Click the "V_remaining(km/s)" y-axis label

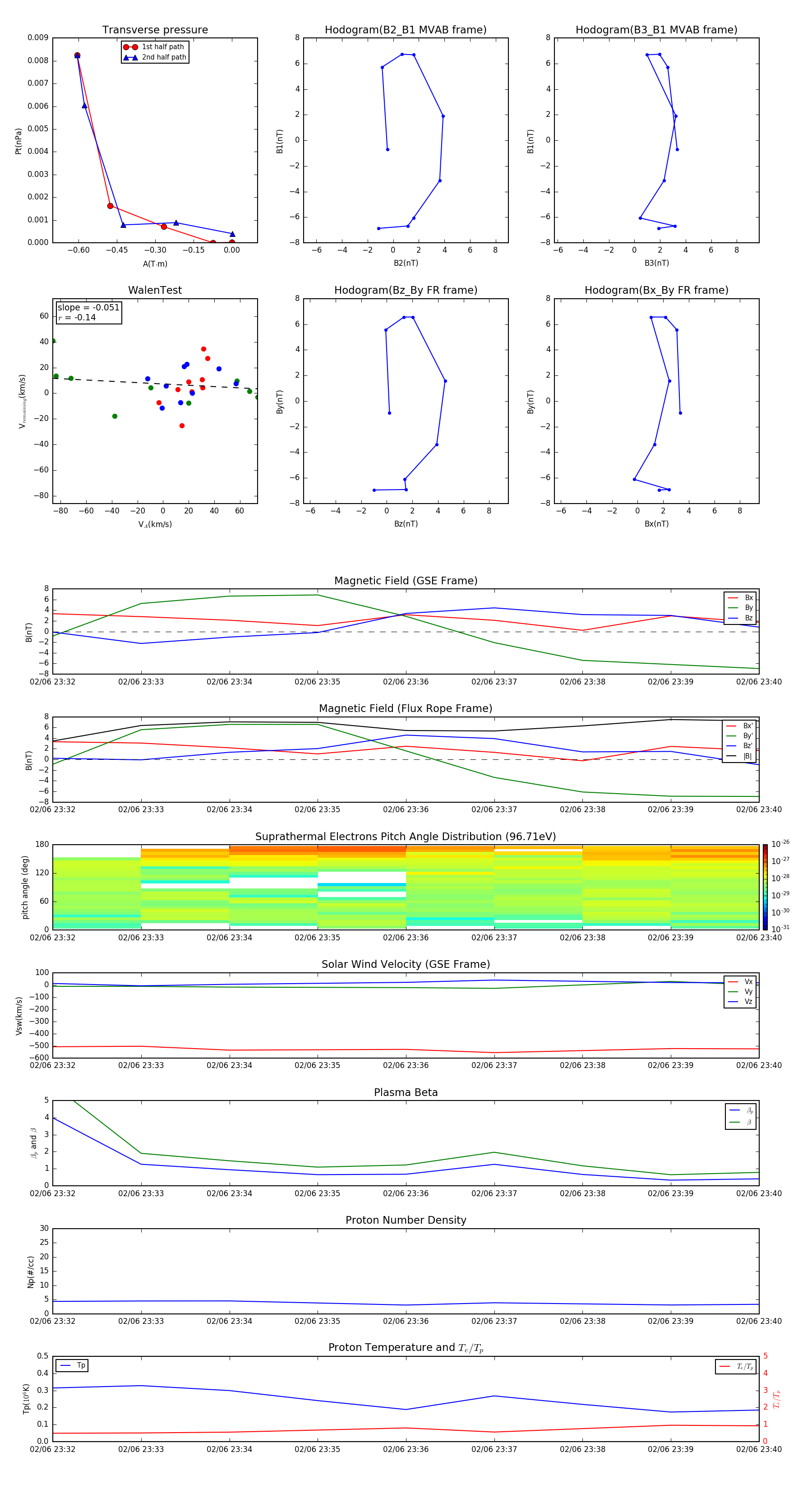pos(22,401)
